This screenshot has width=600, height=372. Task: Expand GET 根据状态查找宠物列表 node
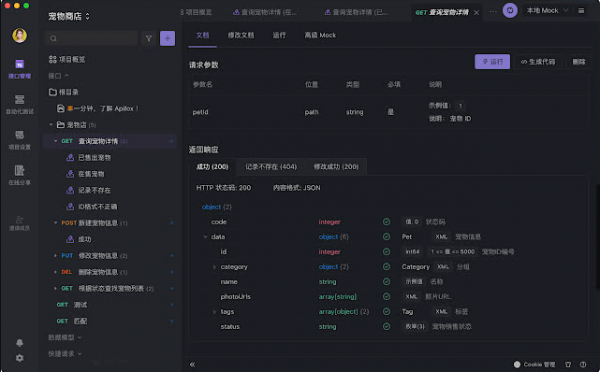(55, 288)
